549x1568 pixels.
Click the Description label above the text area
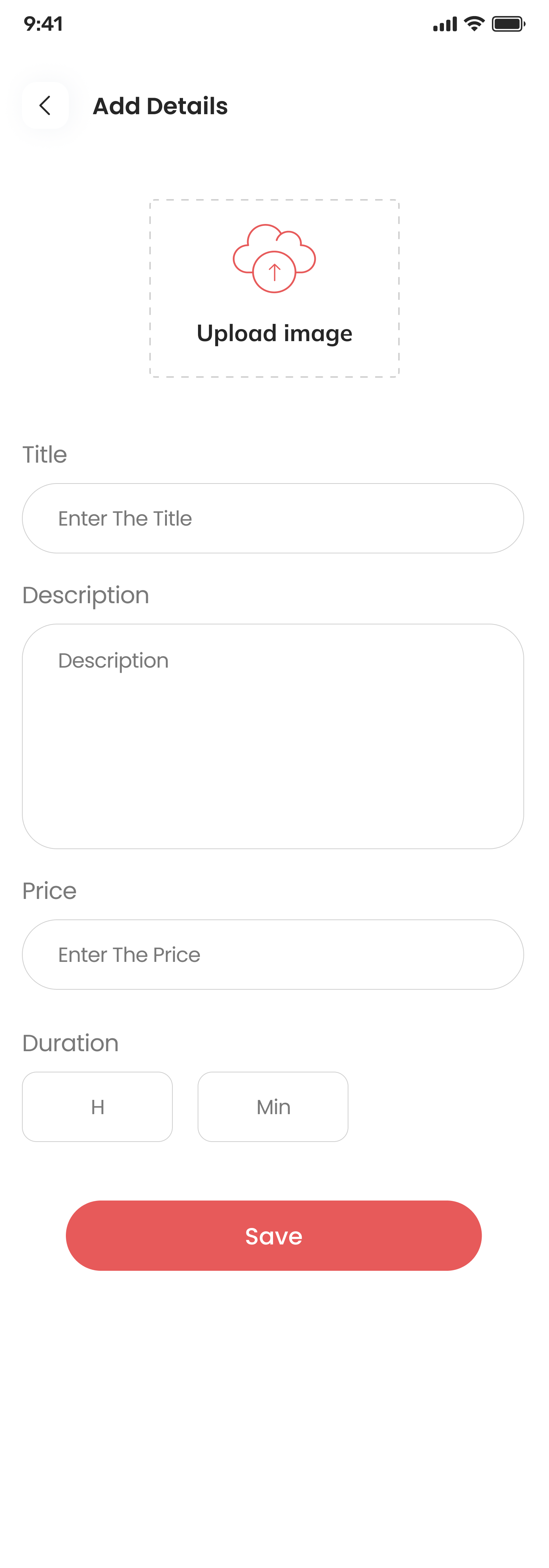click(86, 595)
